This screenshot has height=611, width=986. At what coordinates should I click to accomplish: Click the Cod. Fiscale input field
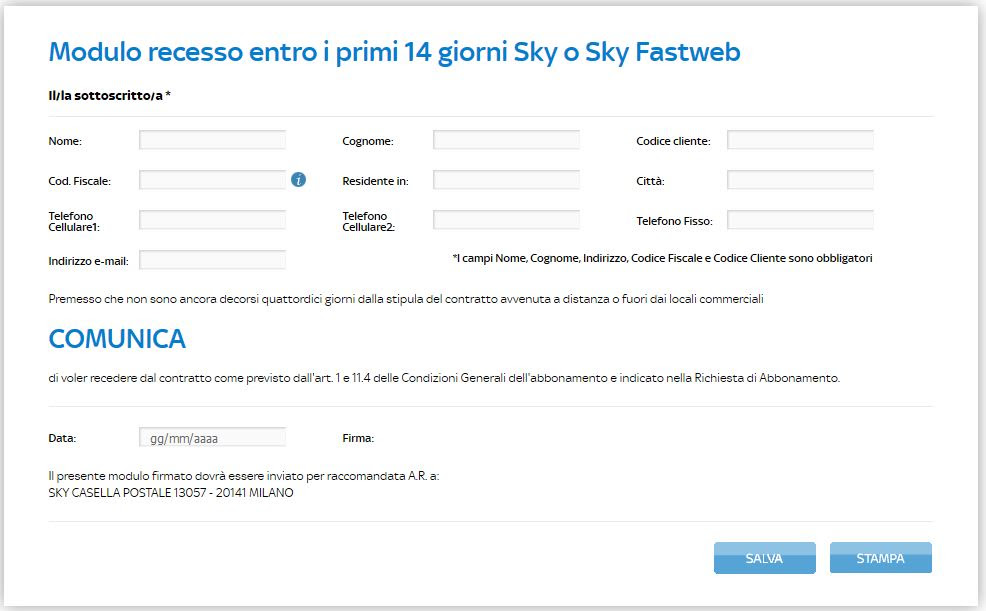pyautogui.click(x=211, y=179)
